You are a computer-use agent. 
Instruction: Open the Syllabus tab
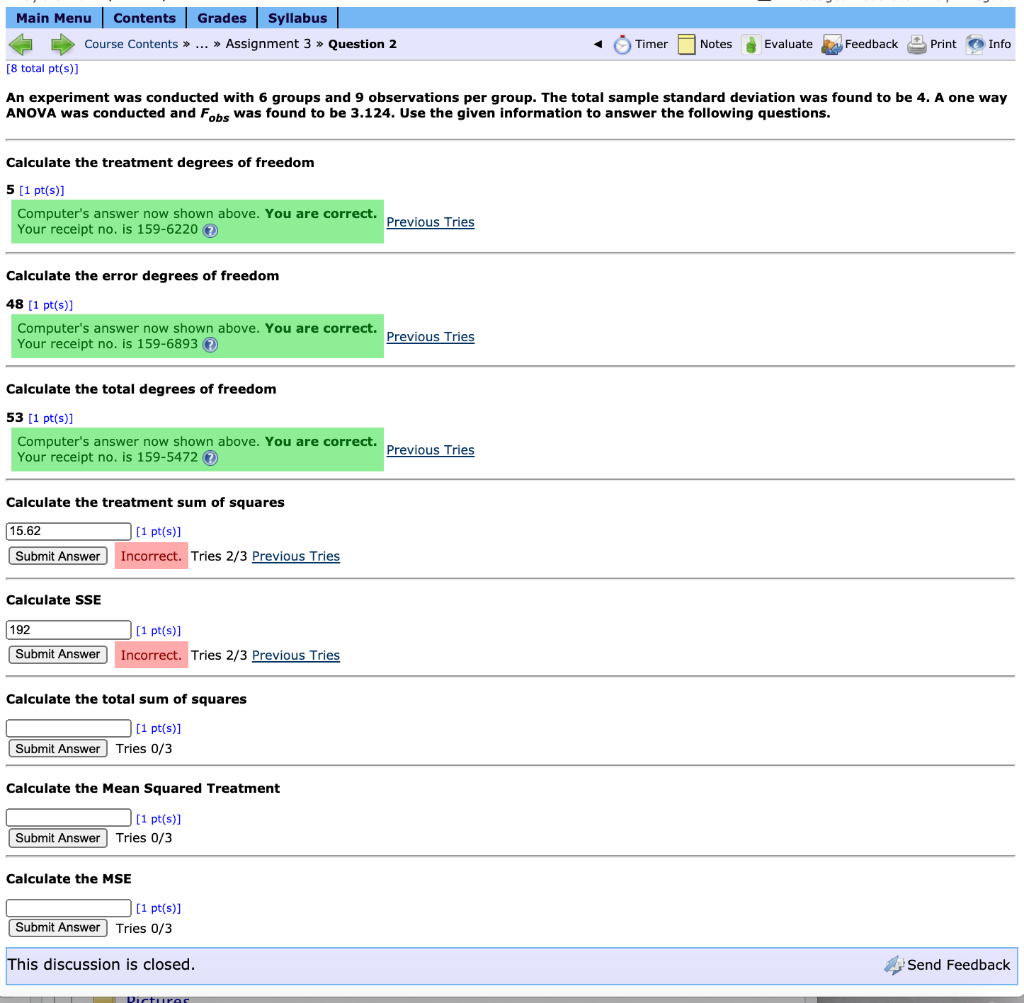tap(296, 17)
